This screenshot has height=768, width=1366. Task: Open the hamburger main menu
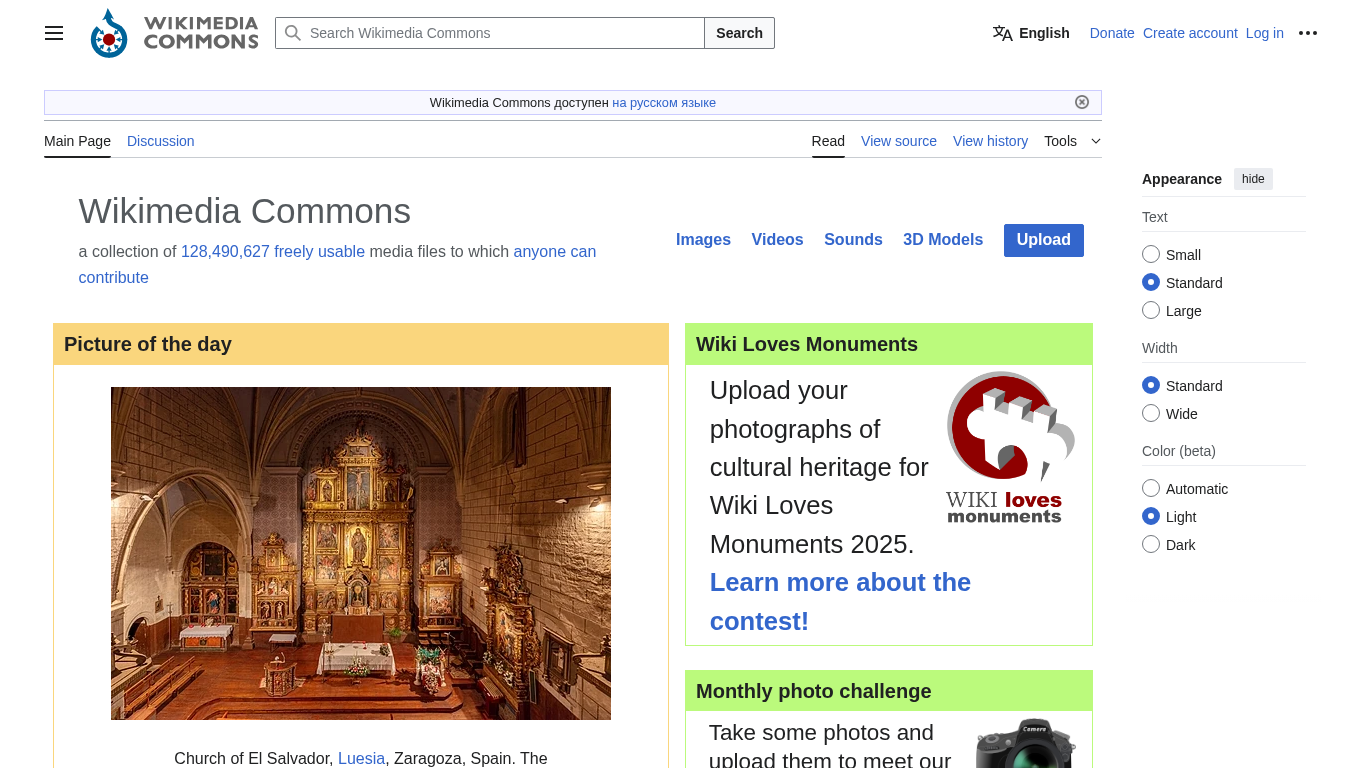point(54,33)
